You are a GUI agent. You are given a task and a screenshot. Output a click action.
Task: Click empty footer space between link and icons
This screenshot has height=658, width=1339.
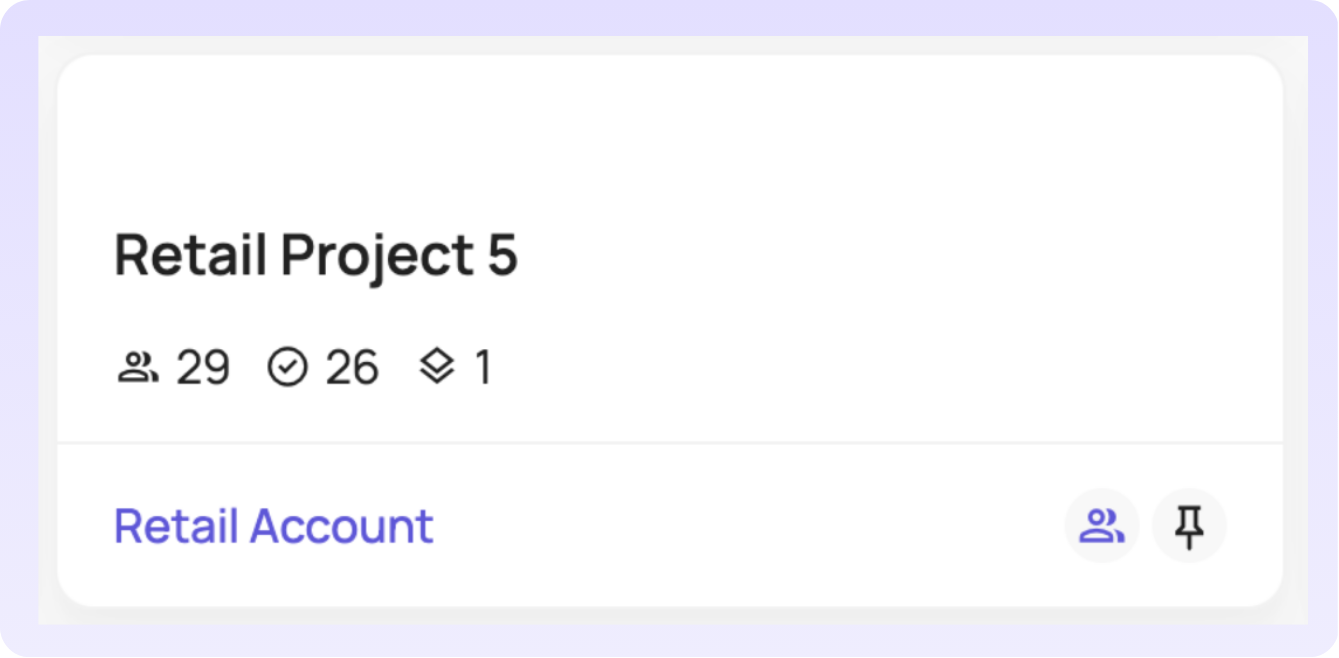click(x=750, y=526)
